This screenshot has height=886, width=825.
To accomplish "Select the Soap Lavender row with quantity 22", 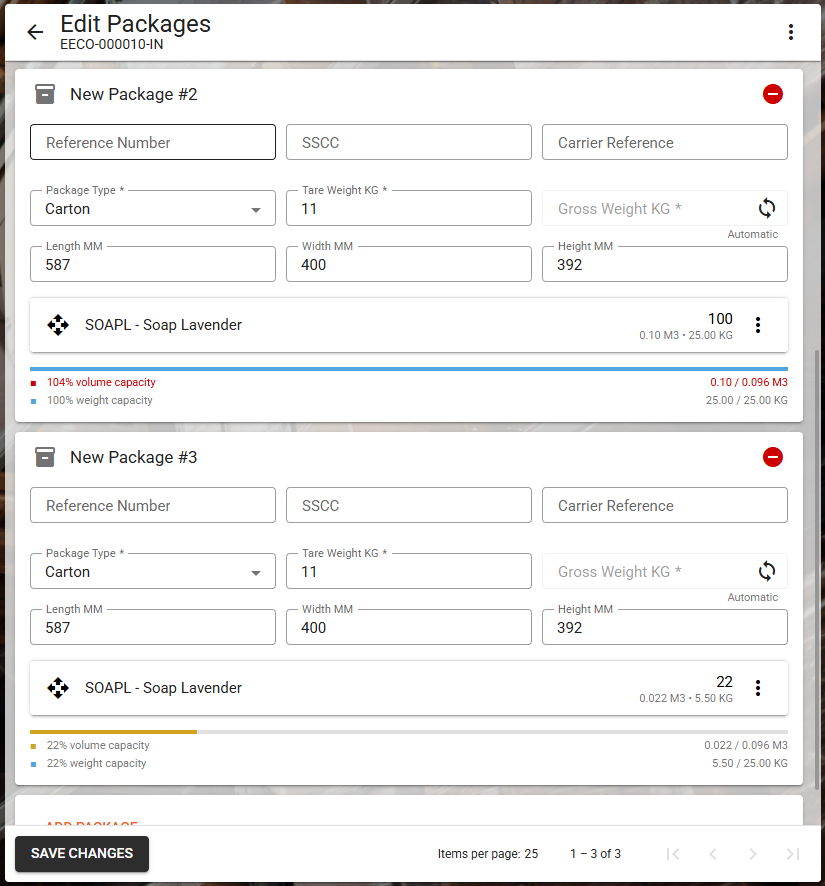I will click(409, 688).
